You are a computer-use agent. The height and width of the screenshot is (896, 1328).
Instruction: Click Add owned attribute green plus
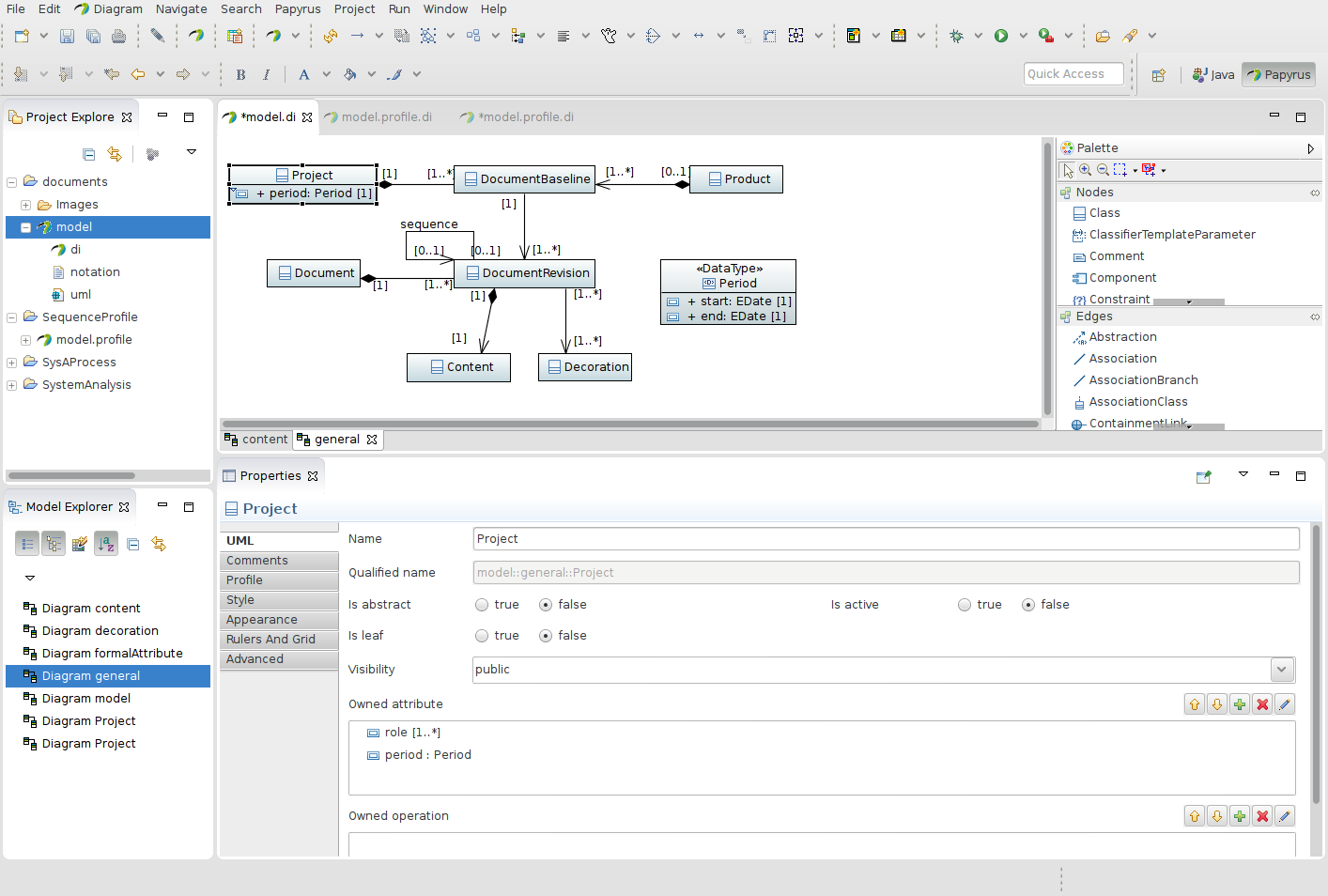click(x=1240, y=704)
